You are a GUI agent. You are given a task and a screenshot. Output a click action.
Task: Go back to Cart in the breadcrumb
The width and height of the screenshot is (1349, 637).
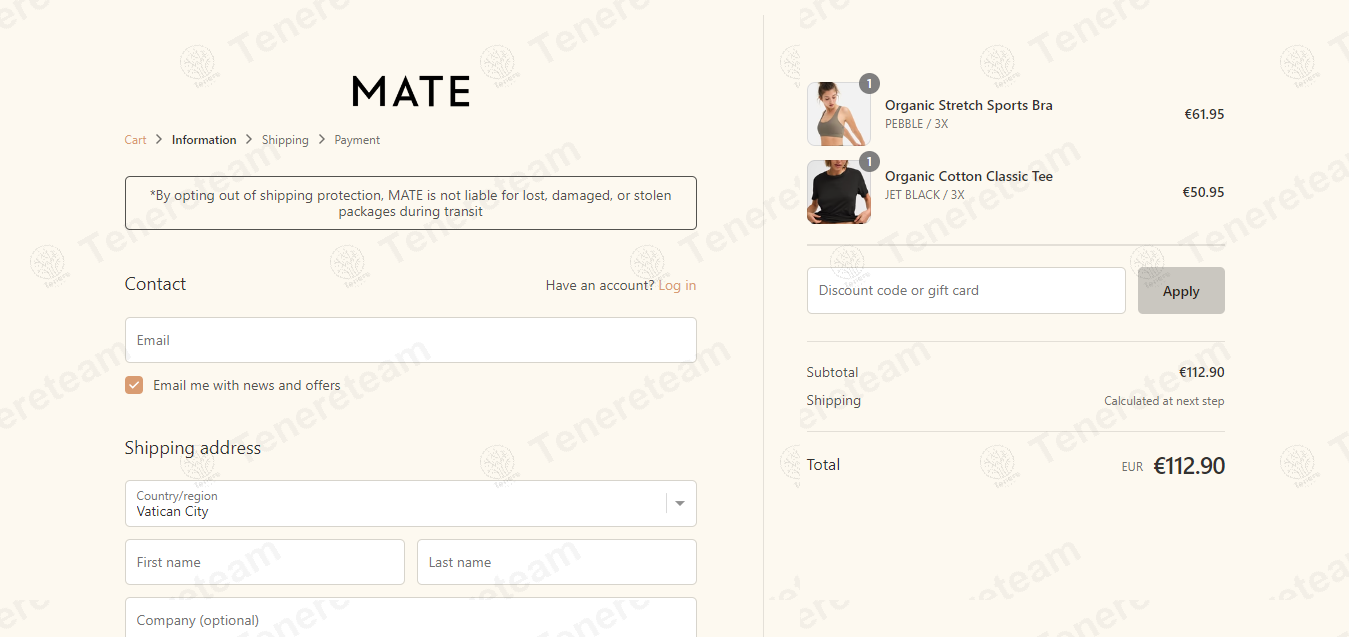coord(135,140)
